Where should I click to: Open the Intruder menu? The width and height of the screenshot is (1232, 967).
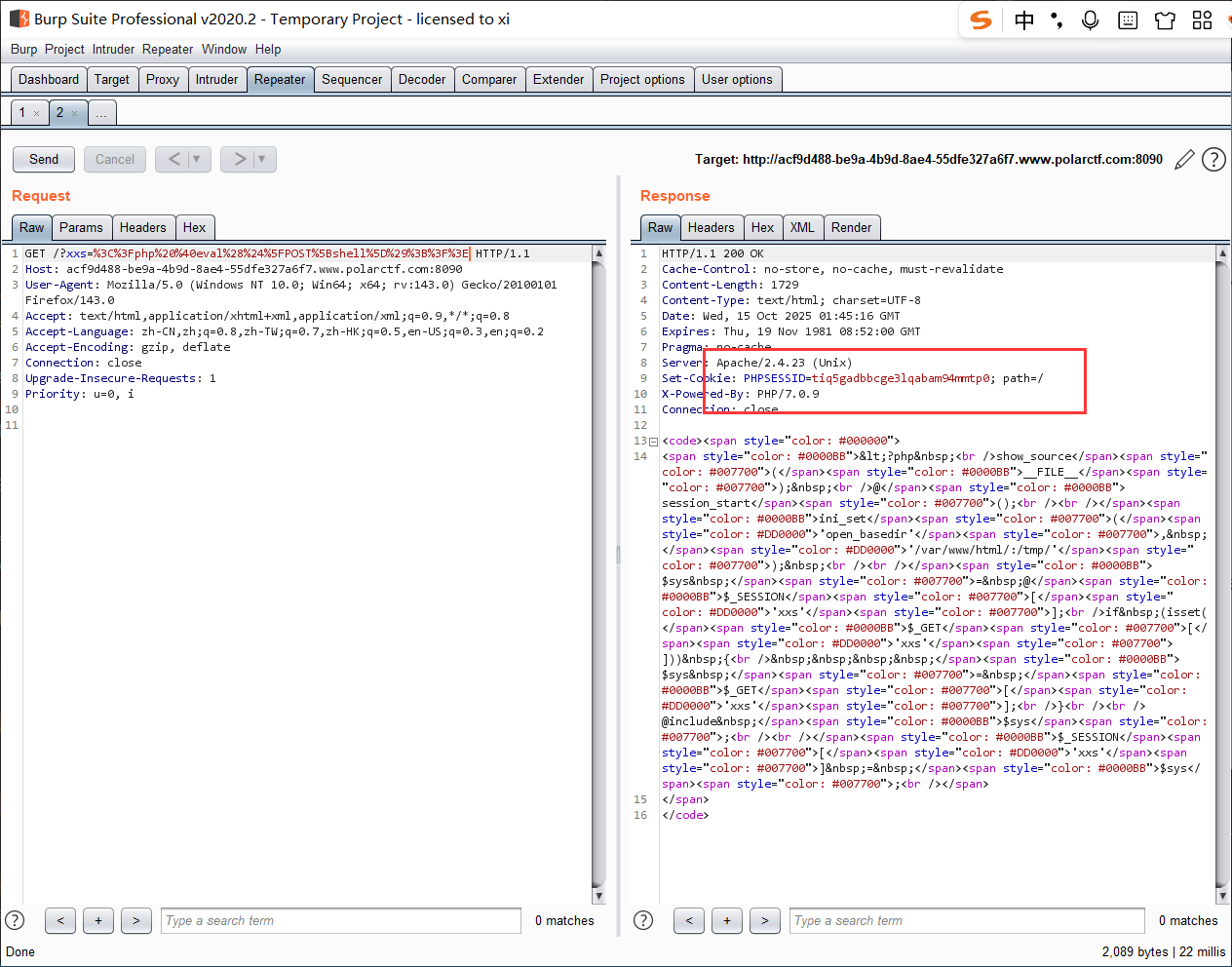(114, 49)
